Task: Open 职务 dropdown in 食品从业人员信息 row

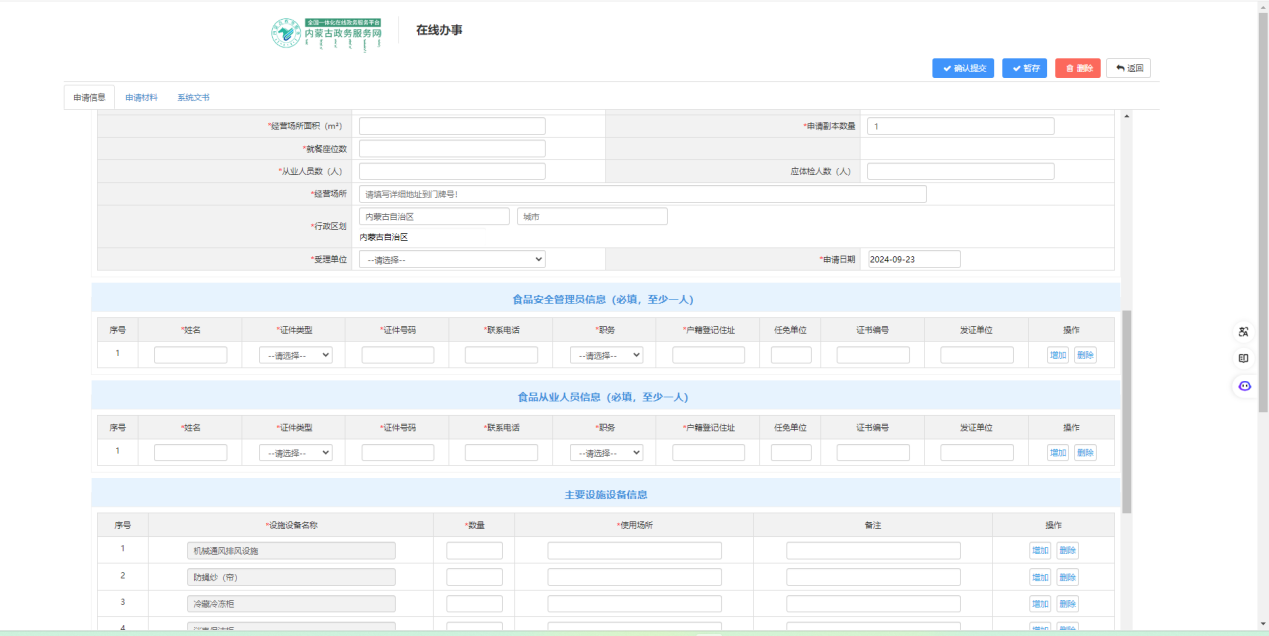Action: pyautogui.click(x=606, y=452)
